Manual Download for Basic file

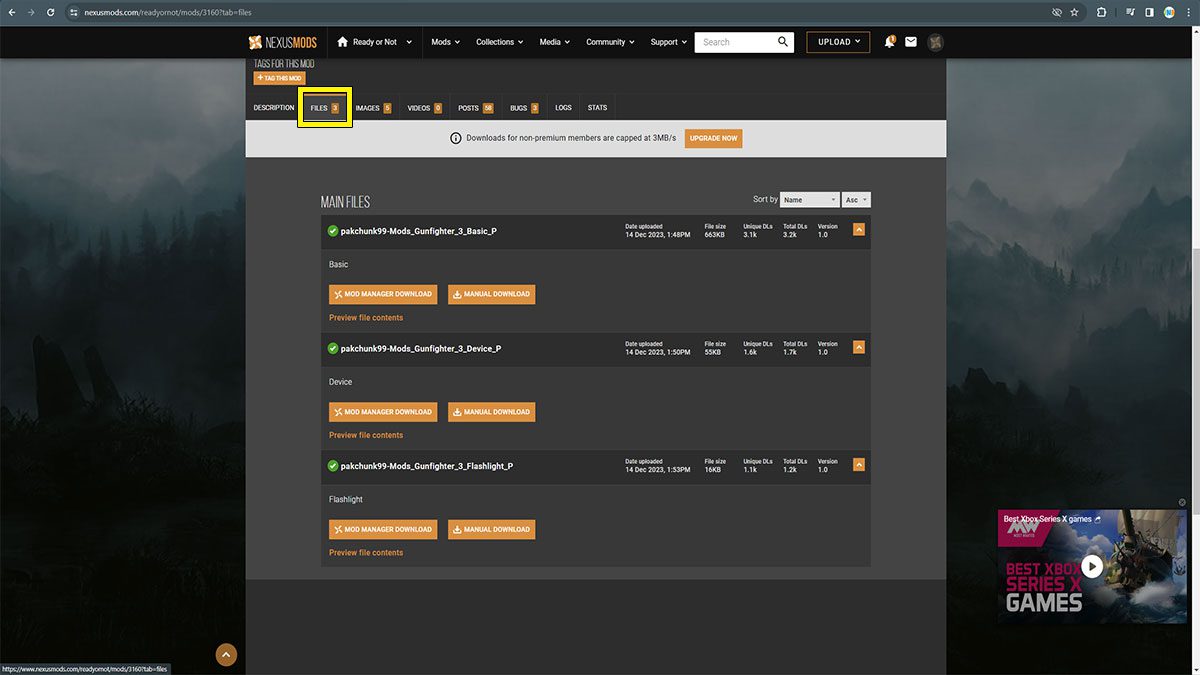(491, 294)
